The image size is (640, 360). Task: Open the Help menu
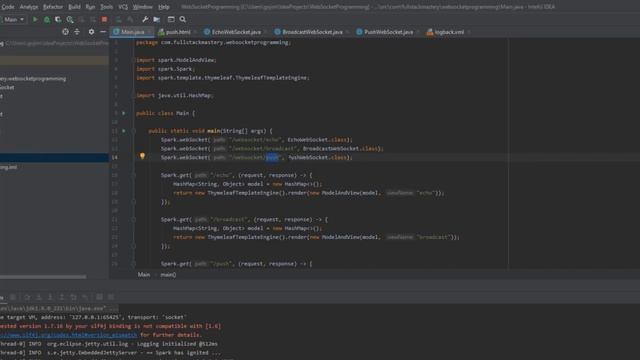[164, 7]
